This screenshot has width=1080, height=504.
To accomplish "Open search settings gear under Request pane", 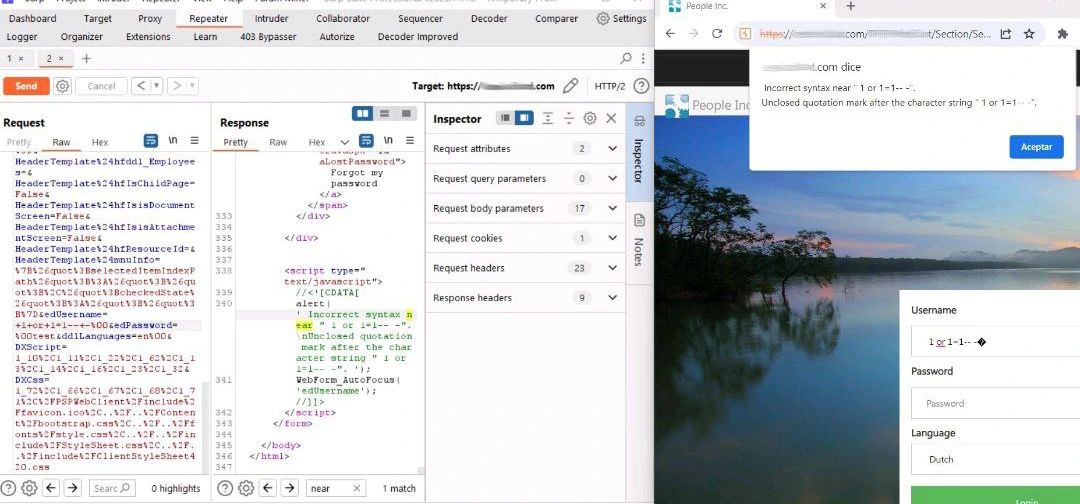I will tap(29, 488).
